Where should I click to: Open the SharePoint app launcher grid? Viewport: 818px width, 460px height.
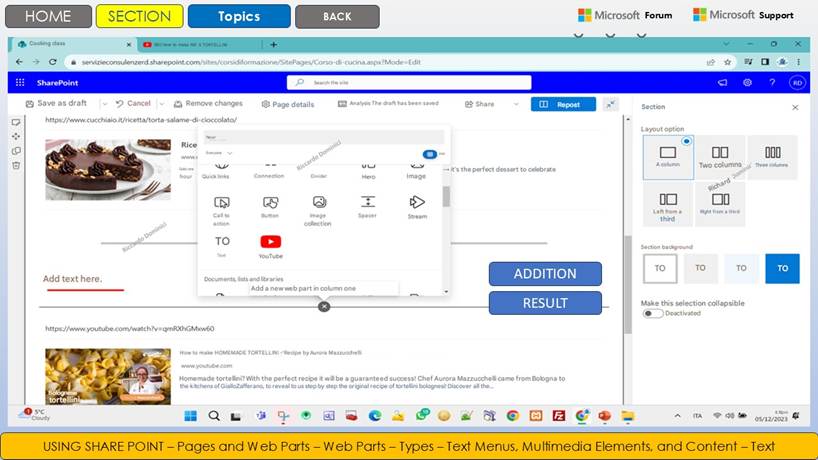click(x=20, y=82)
